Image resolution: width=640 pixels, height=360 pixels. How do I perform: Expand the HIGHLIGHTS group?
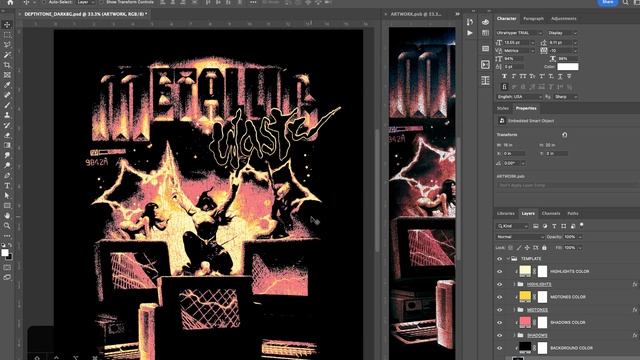514,284
